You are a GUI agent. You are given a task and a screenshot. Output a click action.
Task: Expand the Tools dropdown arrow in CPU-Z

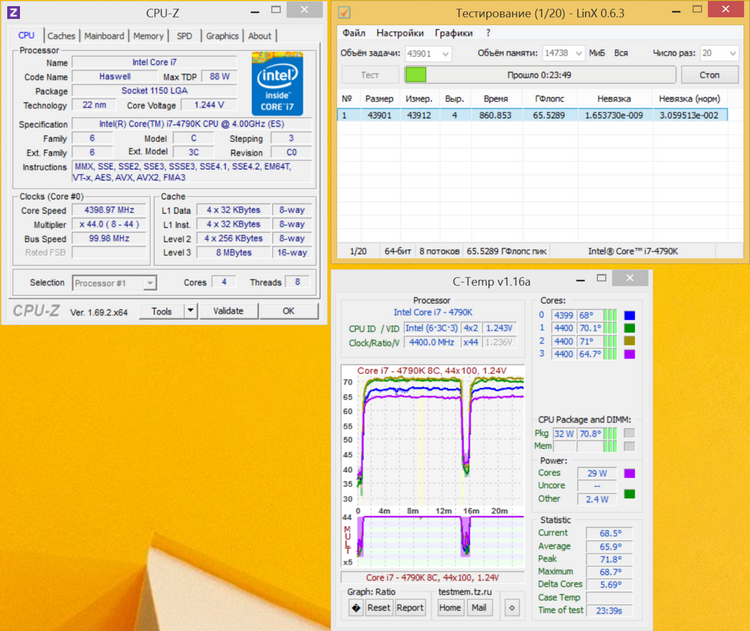pyautogui.click(x=190, y=311)
